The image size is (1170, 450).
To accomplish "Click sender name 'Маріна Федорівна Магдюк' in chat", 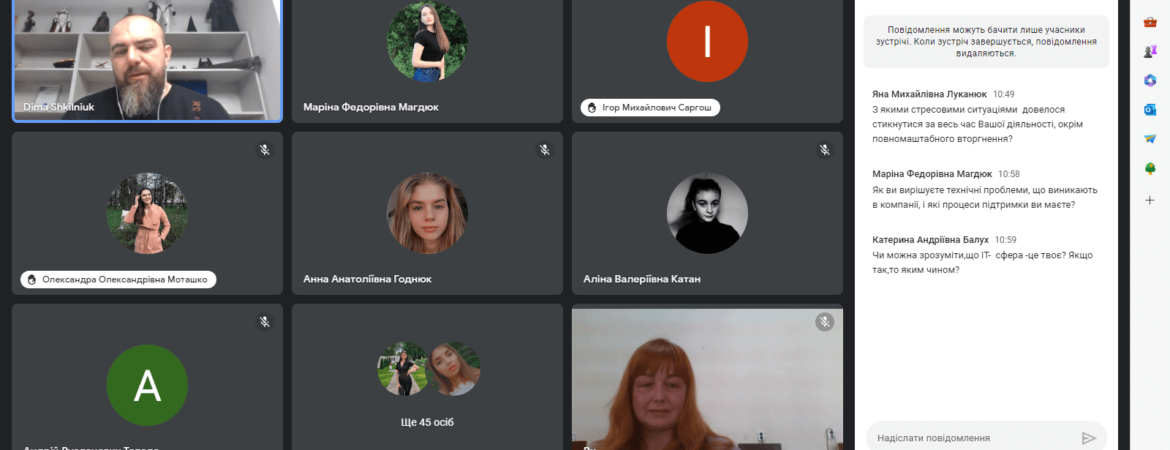I will click(932, 174).
